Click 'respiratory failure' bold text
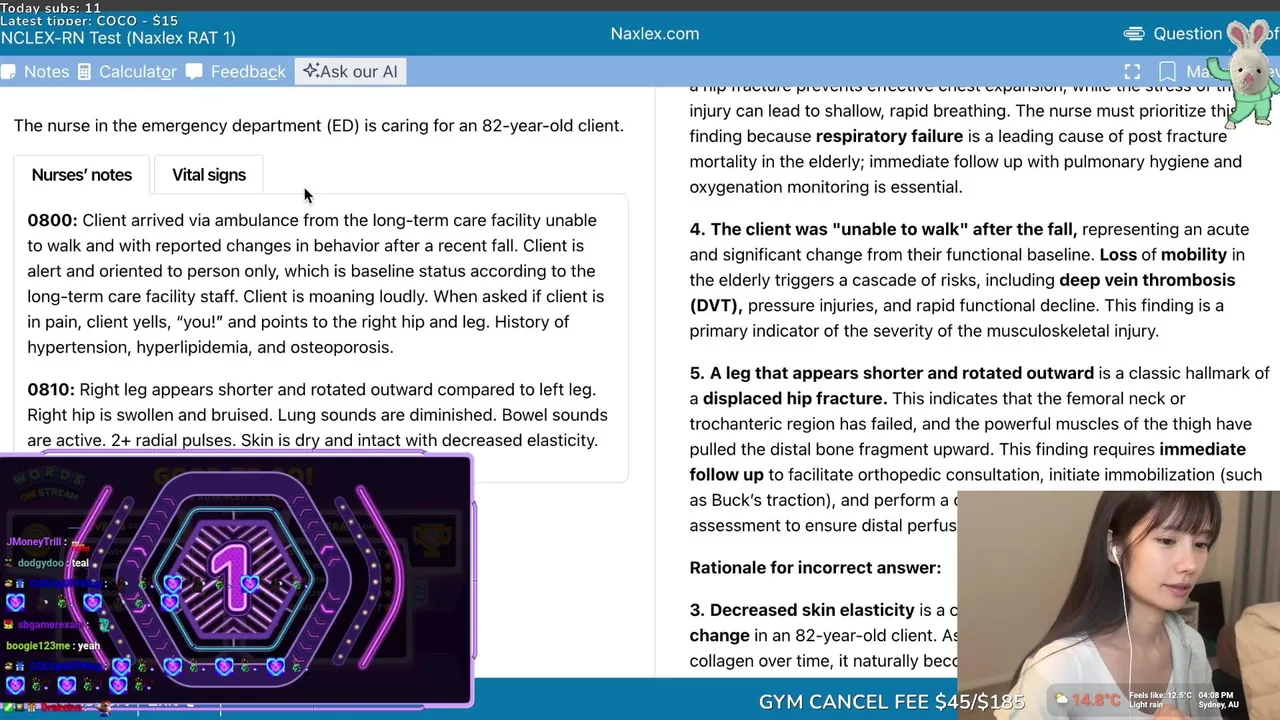 [889, 136]
